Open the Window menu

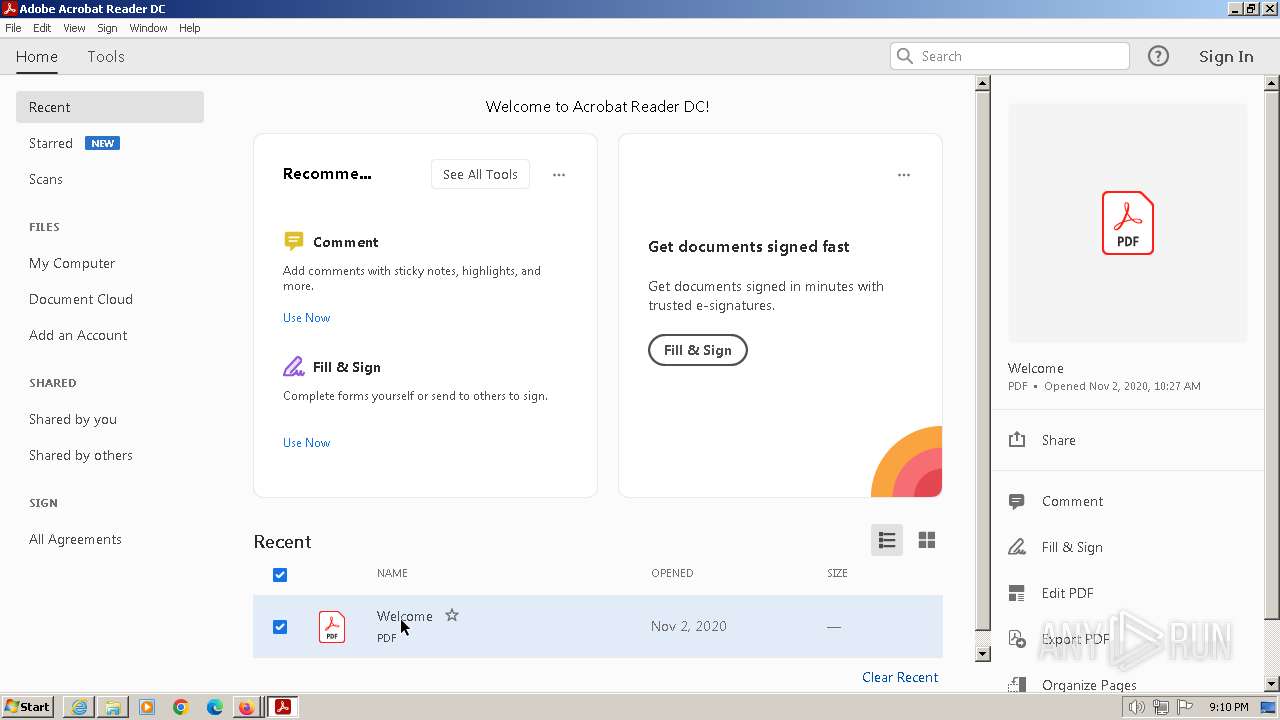point(148,28)
